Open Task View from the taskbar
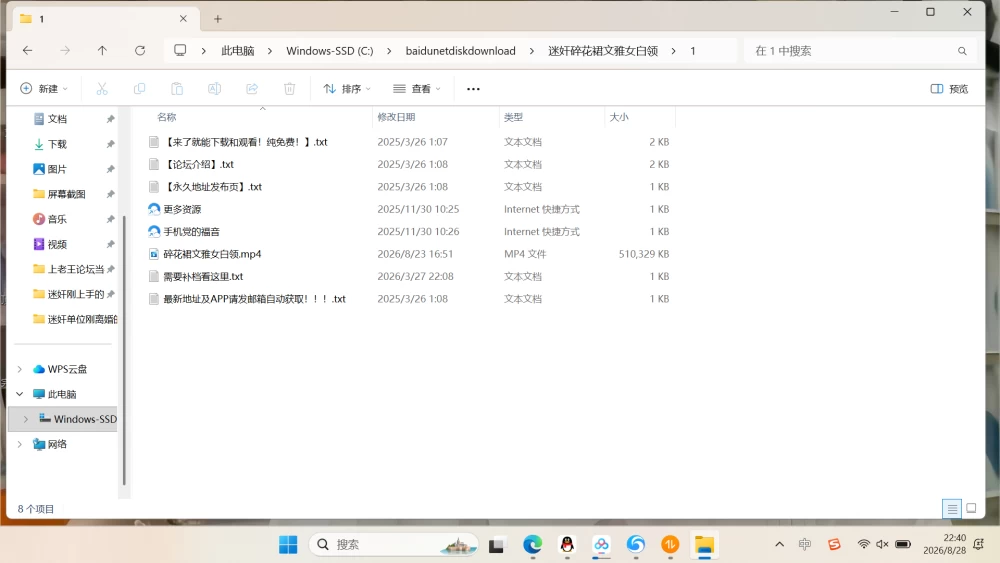The image size is (1000, 563). click(x=496, y=545)
